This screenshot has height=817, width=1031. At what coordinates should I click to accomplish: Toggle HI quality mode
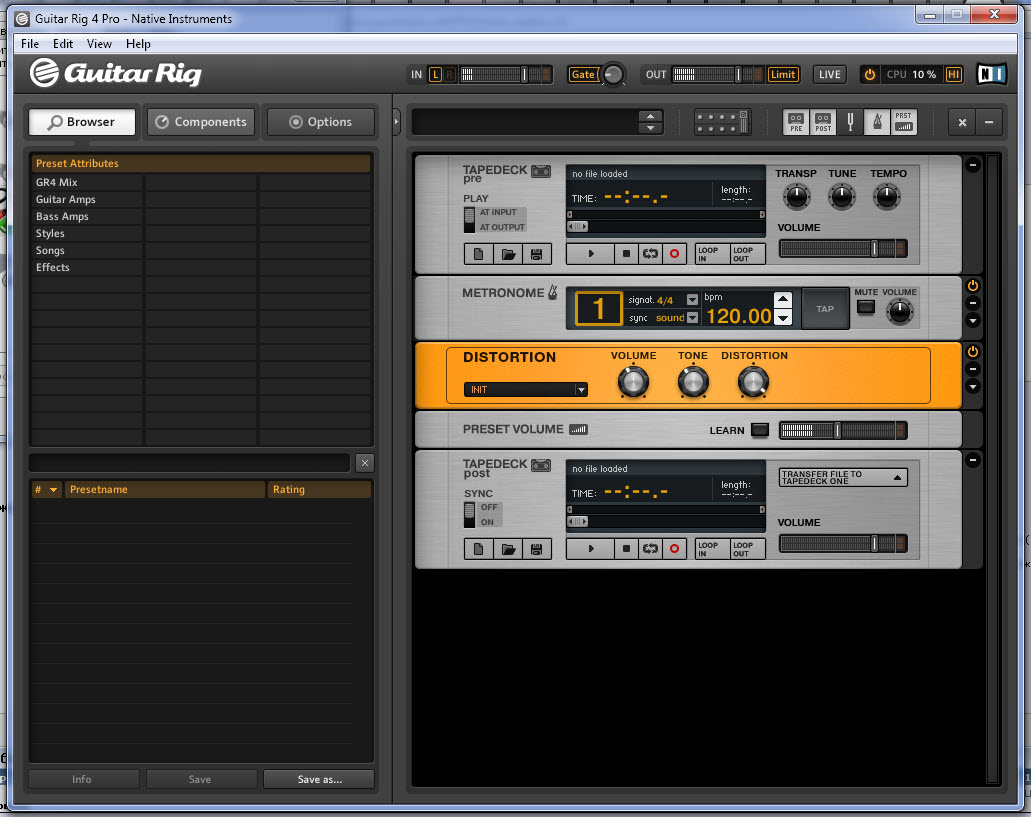[x=953, y=74]
